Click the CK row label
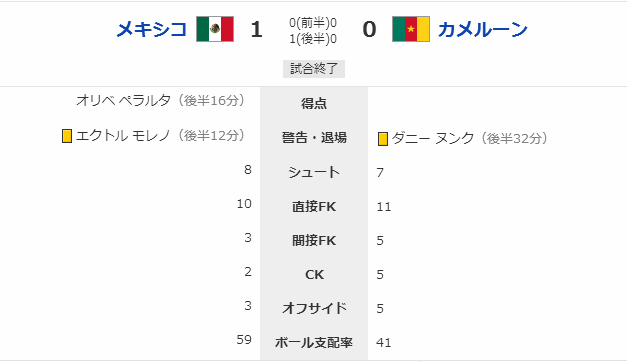 click(x=314, y=275)
